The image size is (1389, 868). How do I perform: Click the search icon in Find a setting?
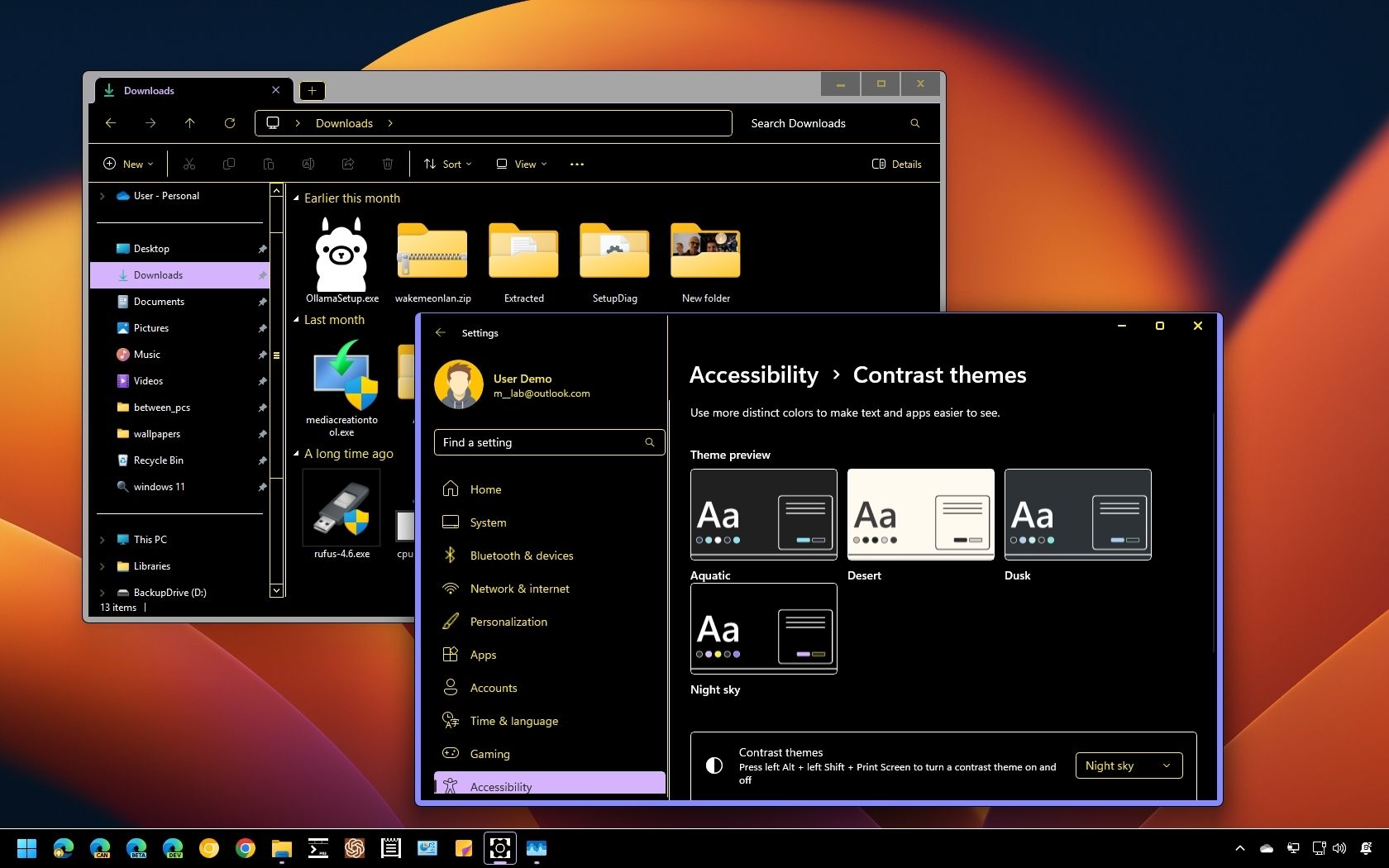click(x=650, y=442)
